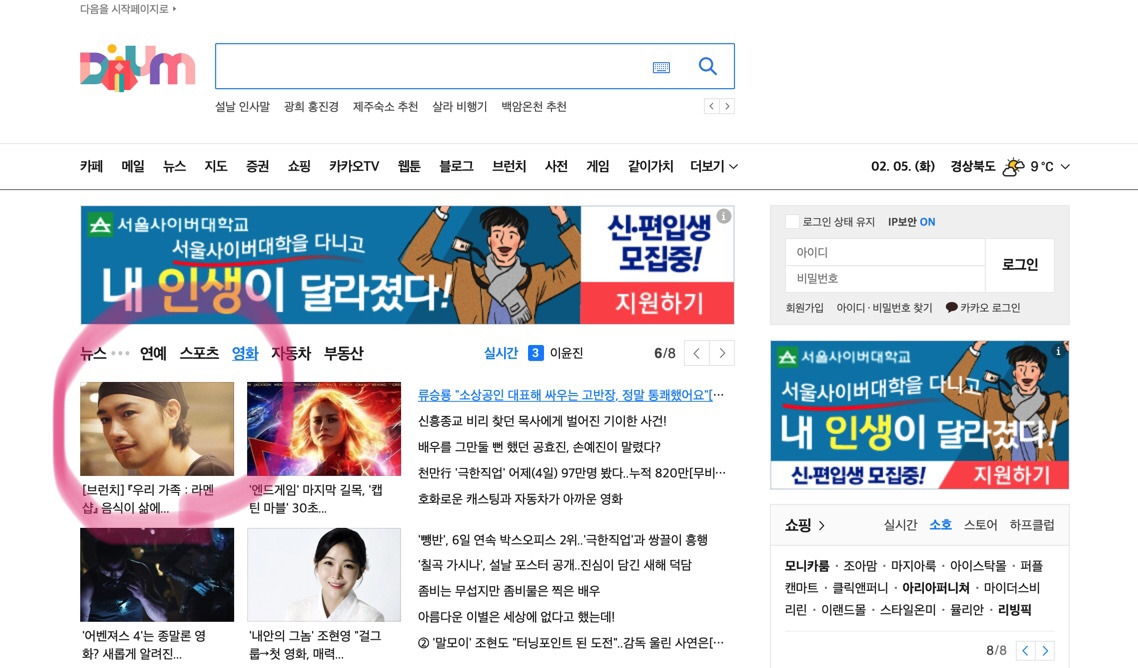This screenshot has height=668, width=1138.
Task: Go to previous shopping page arrow
Action: (x=1025, y=651)
